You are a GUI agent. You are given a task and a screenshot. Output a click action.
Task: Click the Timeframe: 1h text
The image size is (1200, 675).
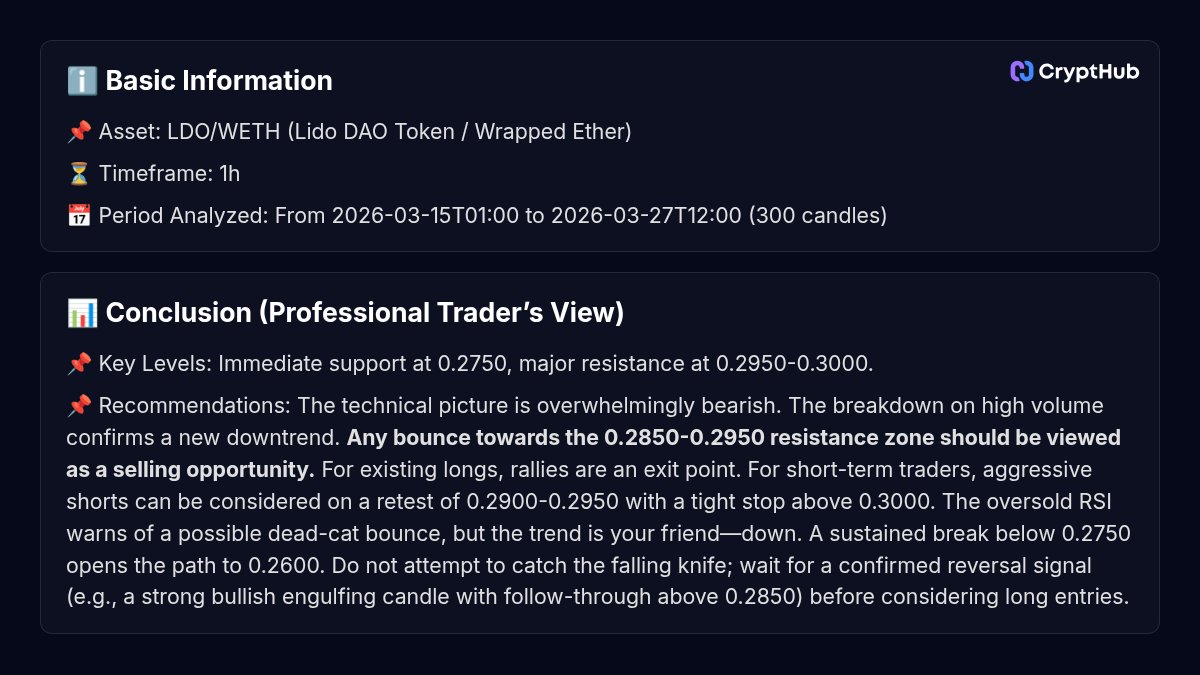pos(169,174)
